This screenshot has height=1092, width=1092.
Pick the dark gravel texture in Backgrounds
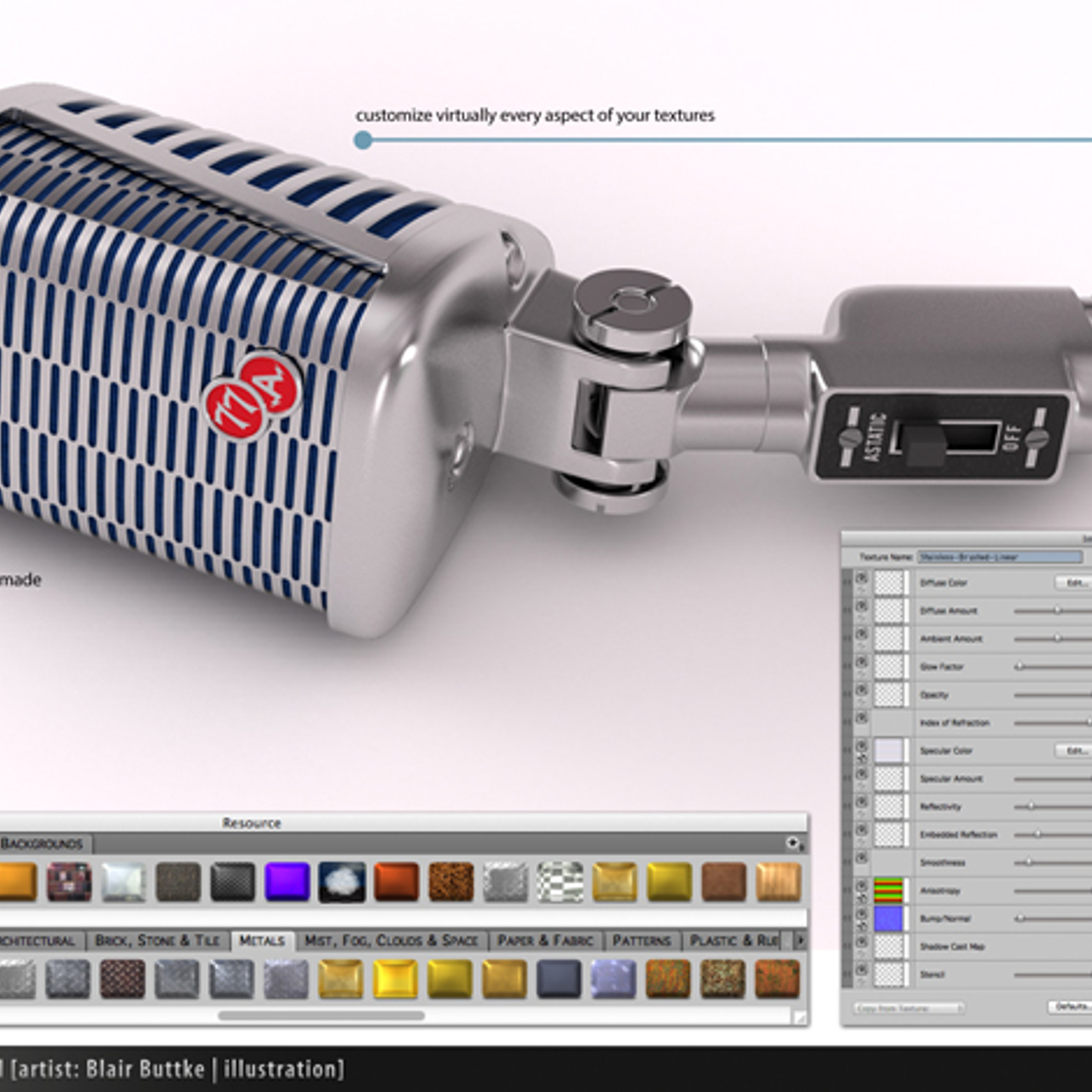click(178, 881)
